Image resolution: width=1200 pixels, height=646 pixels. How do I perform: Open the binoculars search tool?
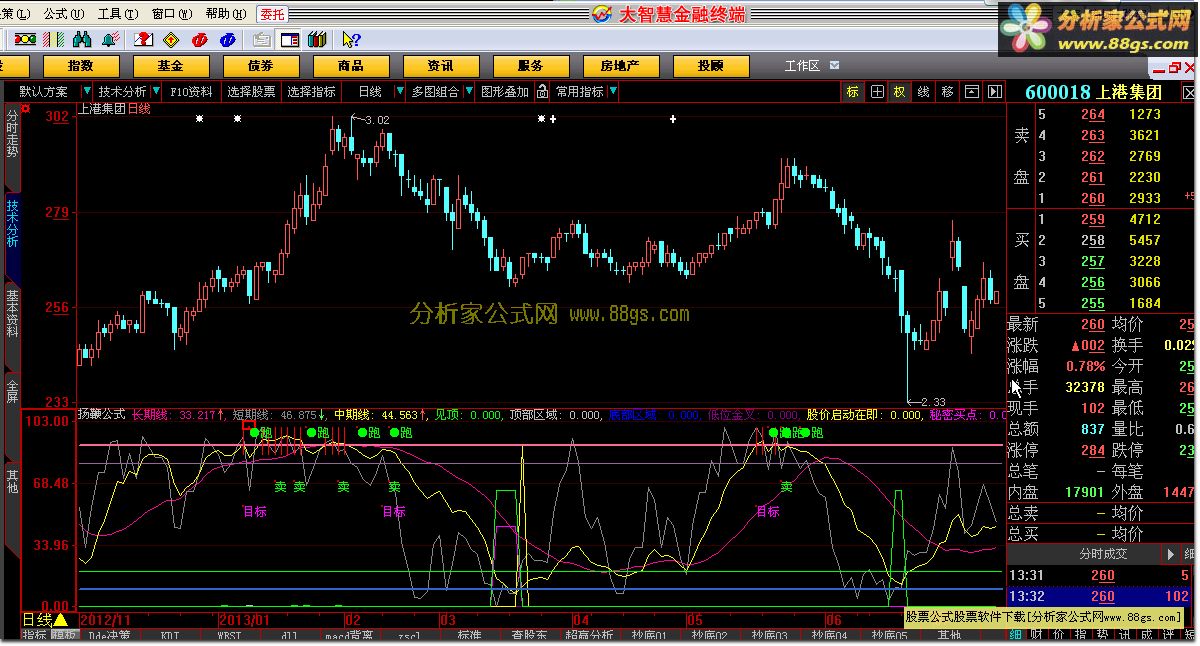(x=82, y=39)
